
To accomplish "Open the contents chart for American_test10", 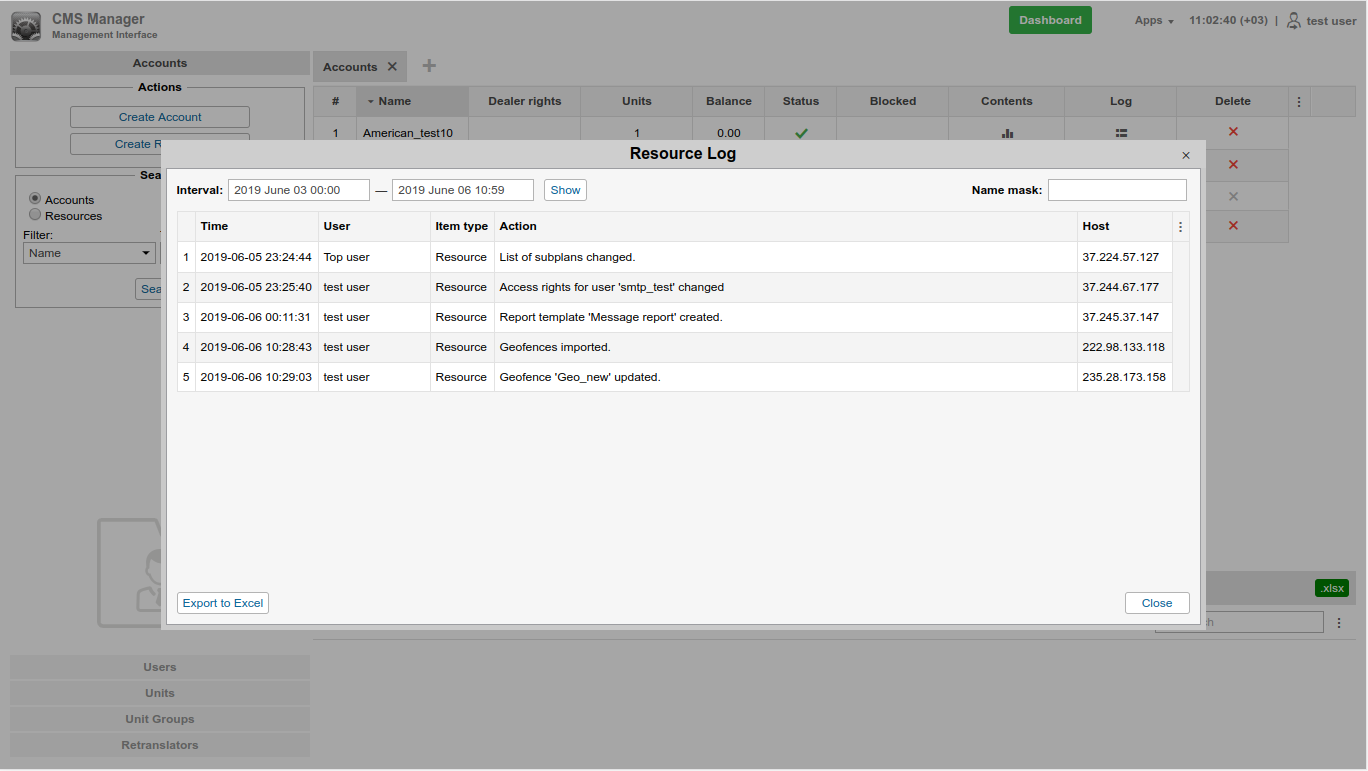I will pos(1006,131).
